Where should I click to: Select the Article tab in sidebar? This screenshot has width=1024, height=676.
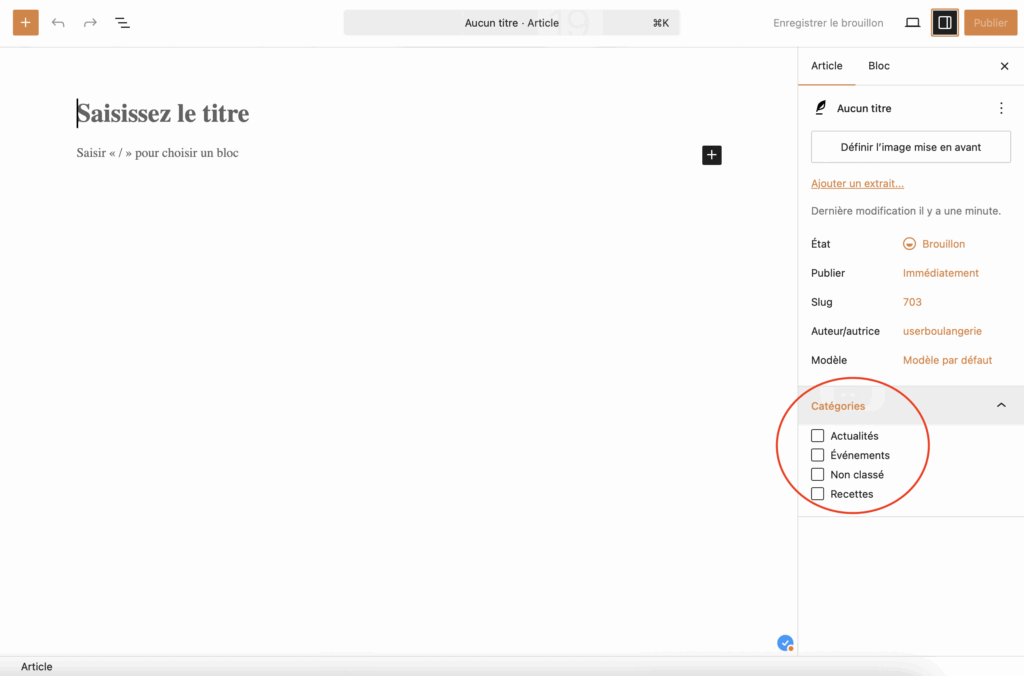click(826, 66)
